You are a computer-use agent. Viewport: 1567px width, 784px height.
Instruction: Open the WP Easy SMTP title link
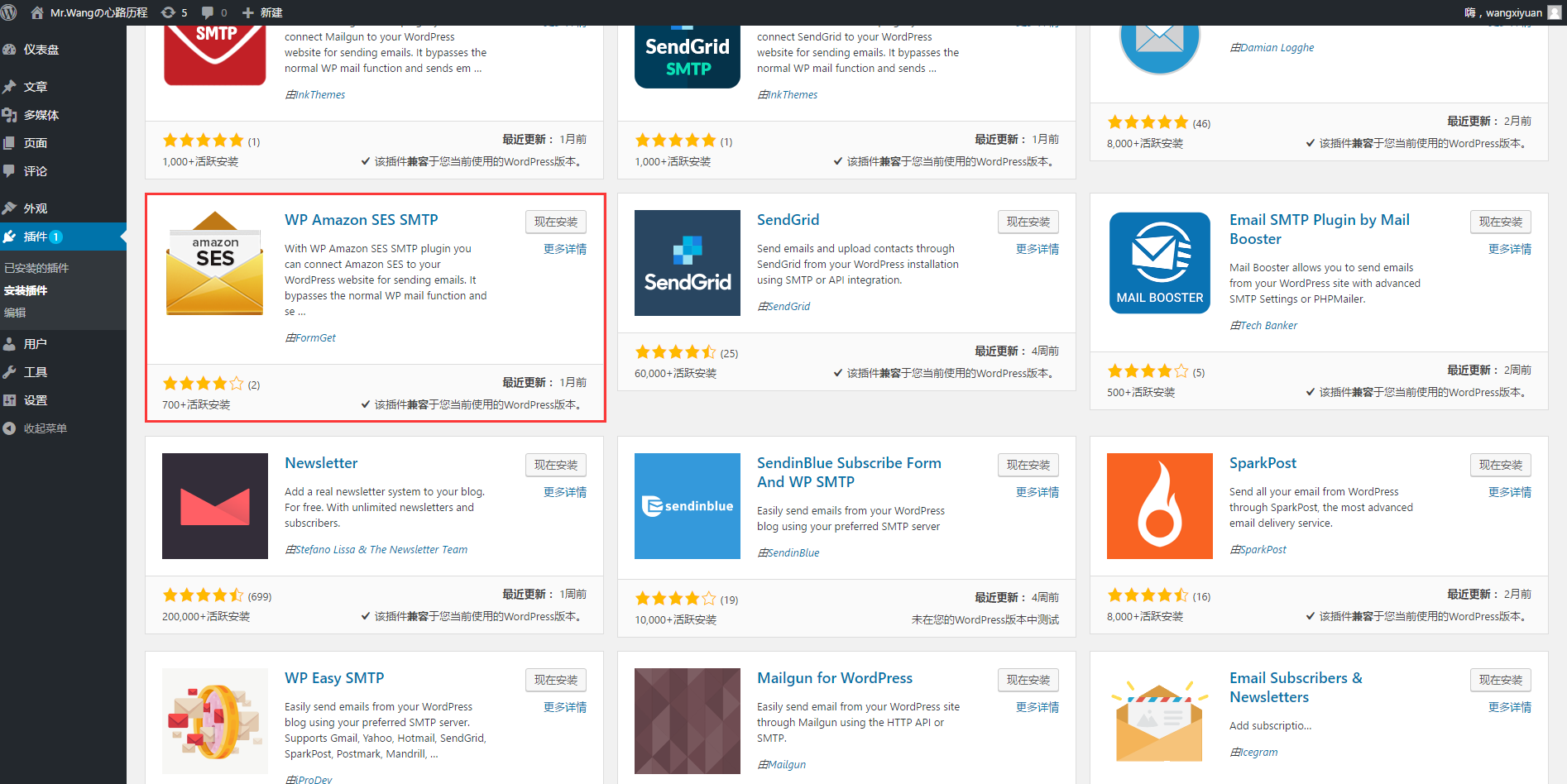(x=334, y=678)
